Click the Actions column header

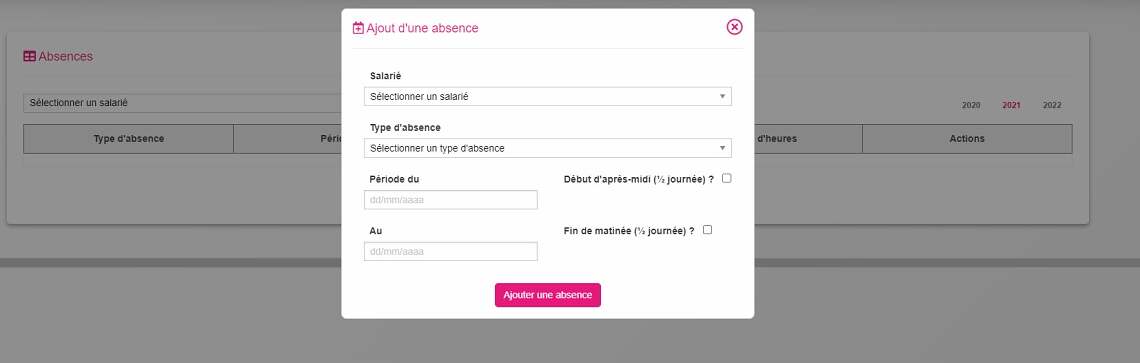[x=967, y=139]
